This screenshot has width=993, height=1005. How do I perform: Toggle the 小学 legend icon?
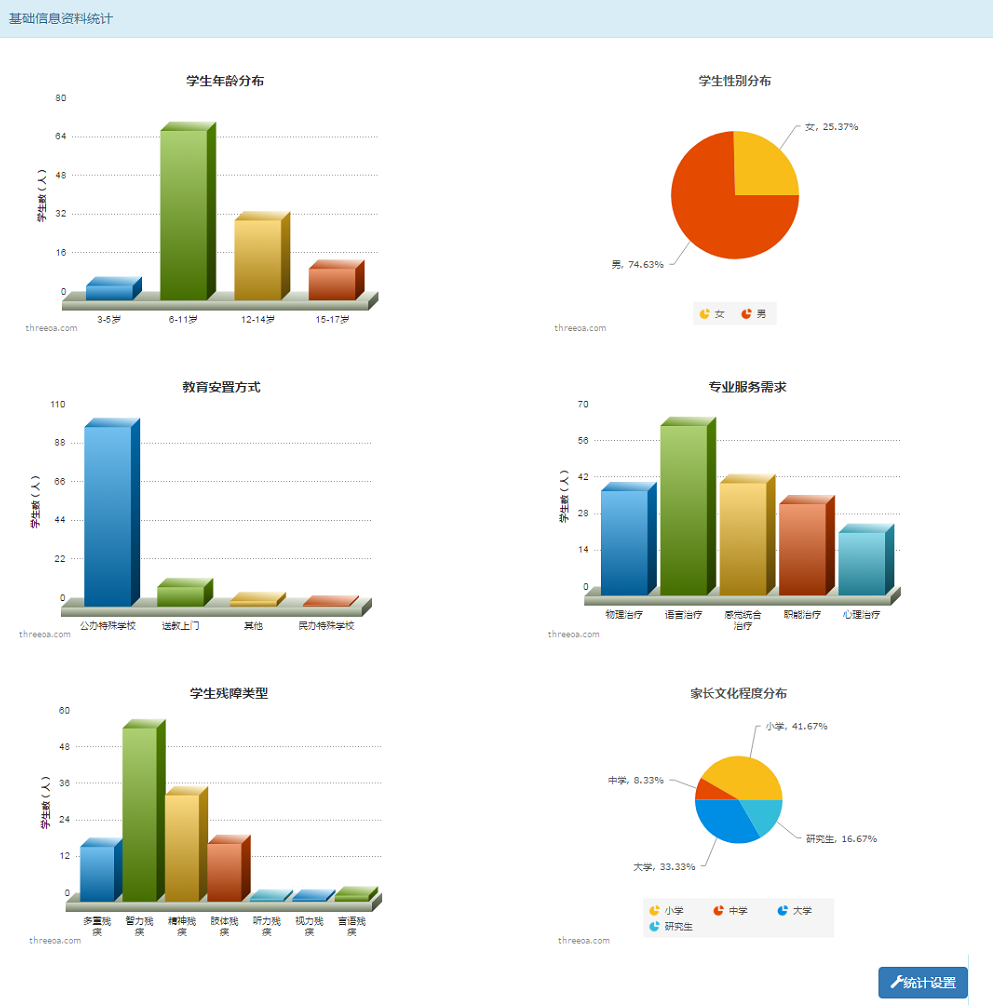coord(655,911)
